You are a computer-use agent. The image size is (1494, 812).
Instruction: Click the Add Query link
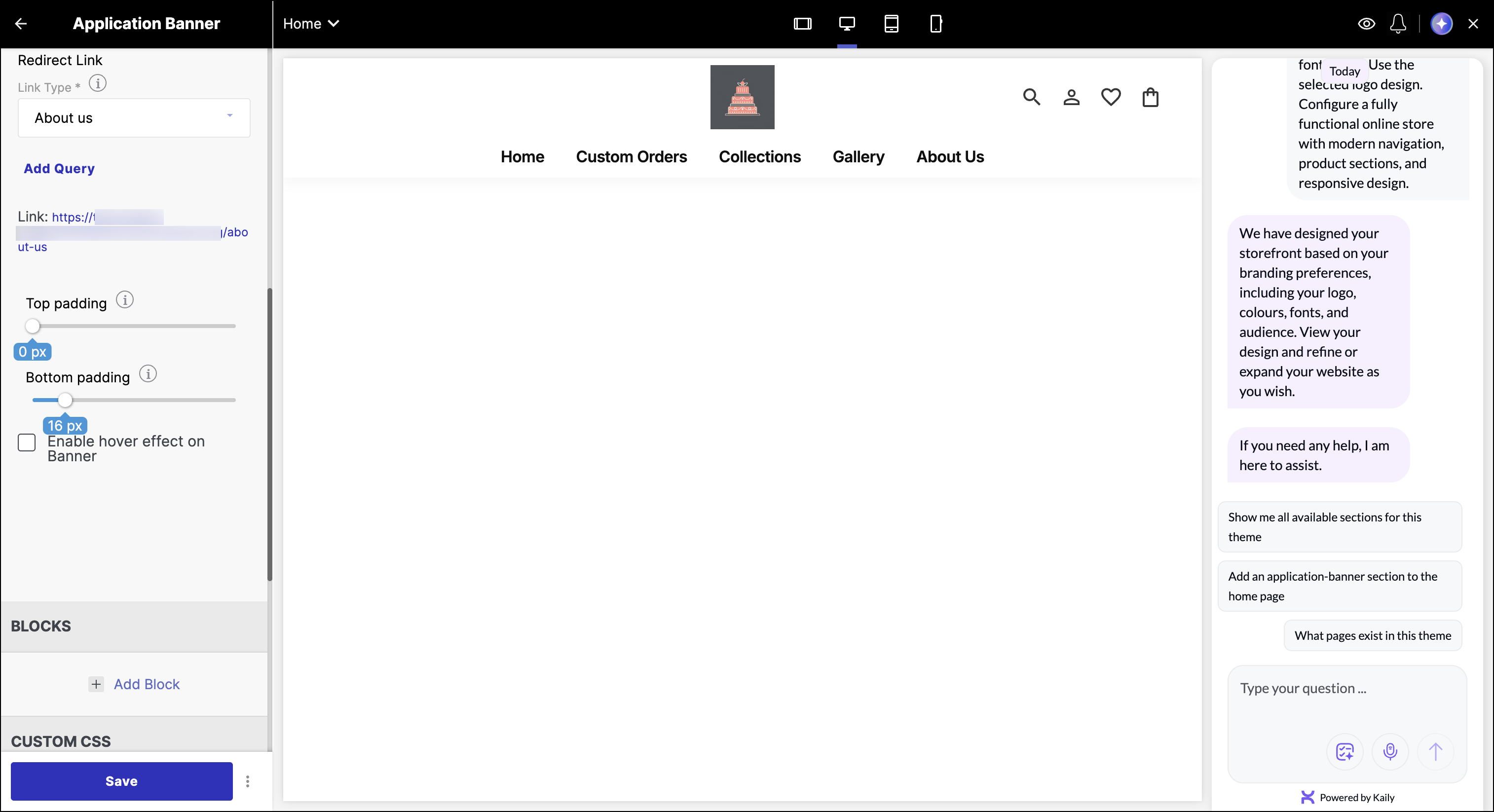(59, 168)
